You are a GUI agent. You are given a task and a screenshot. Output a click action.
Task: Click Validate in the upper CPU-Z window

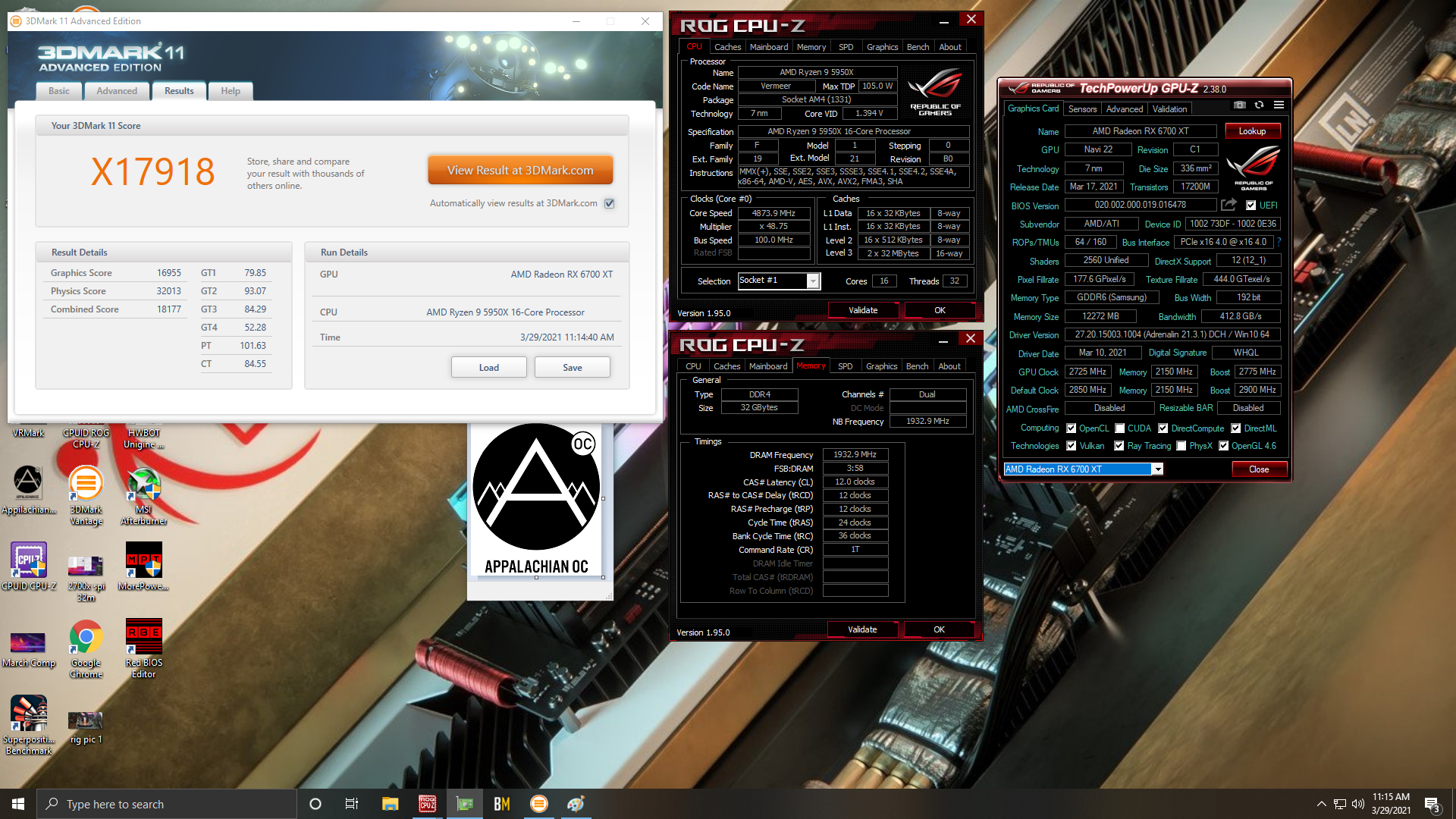863,310
